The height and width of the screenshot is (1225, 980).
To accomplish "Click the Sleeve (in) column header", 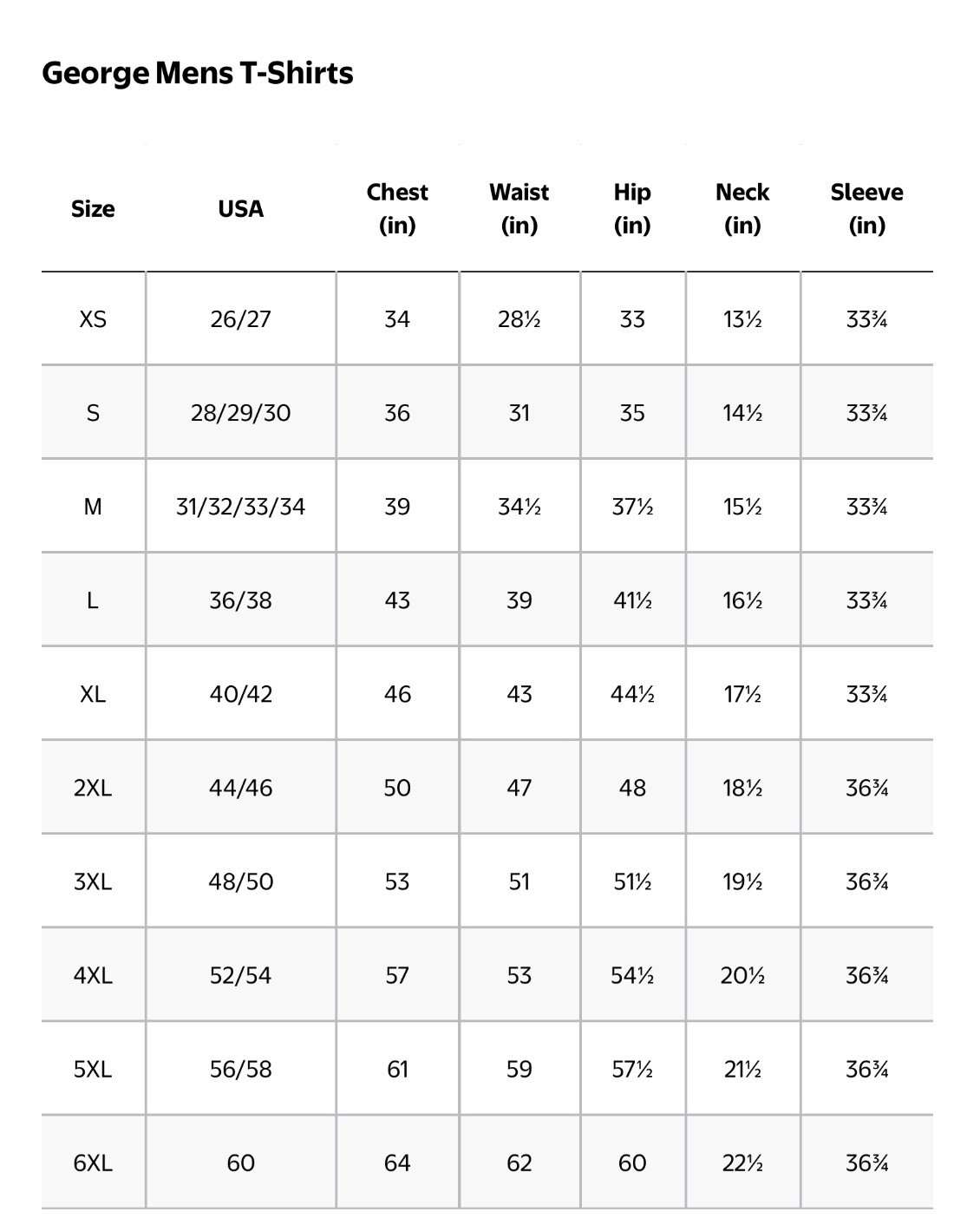I will coord(866,208).
